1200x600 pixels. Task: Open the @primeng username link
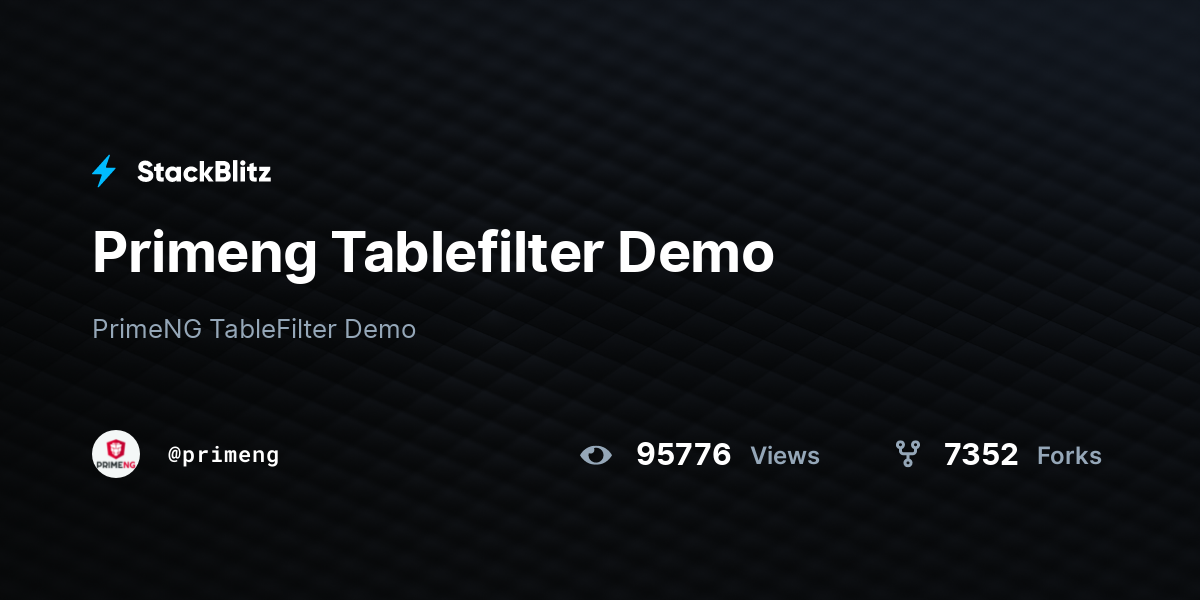pos(224,455)
